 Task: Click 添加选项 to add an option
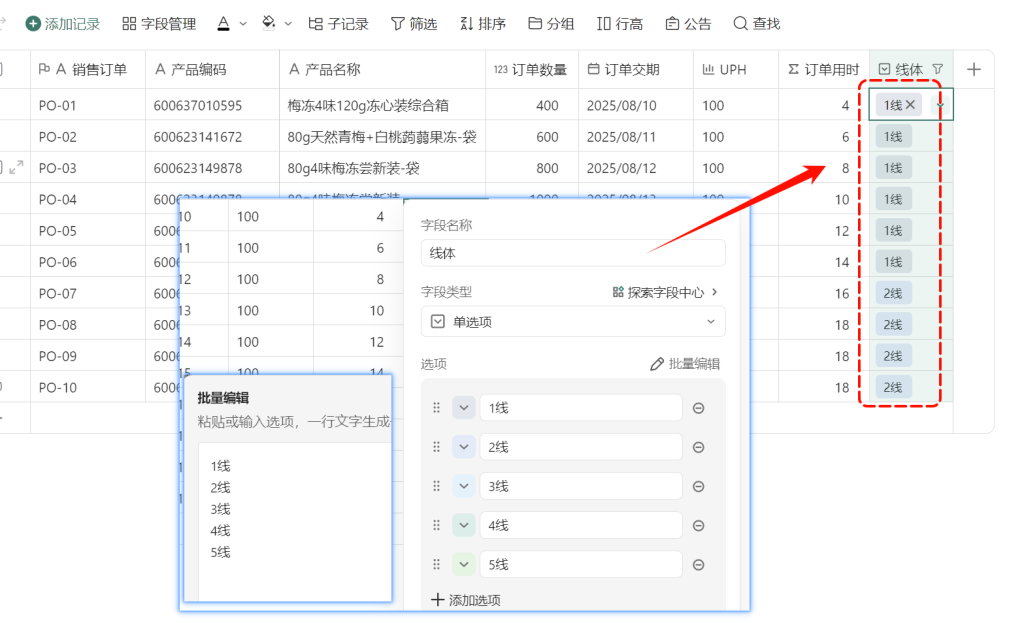pyautogui.click(x=466, y=599)
